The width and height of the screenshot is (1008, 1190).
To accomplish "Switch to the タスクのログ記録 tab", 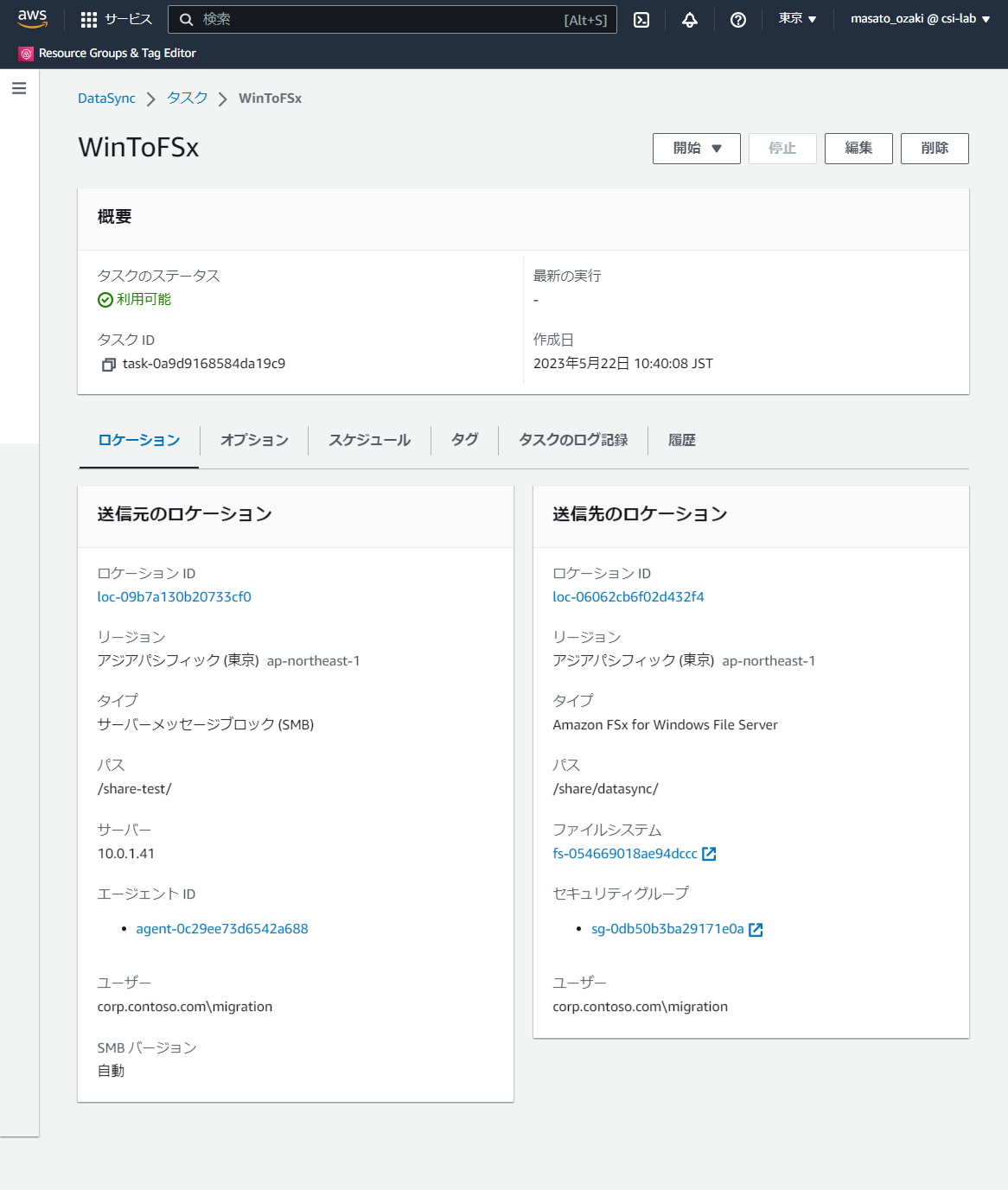I will [x=573, y=441].
